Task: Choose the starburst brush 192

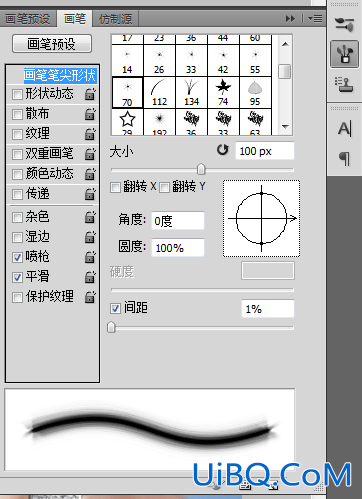Action: [x=159, y=122]
